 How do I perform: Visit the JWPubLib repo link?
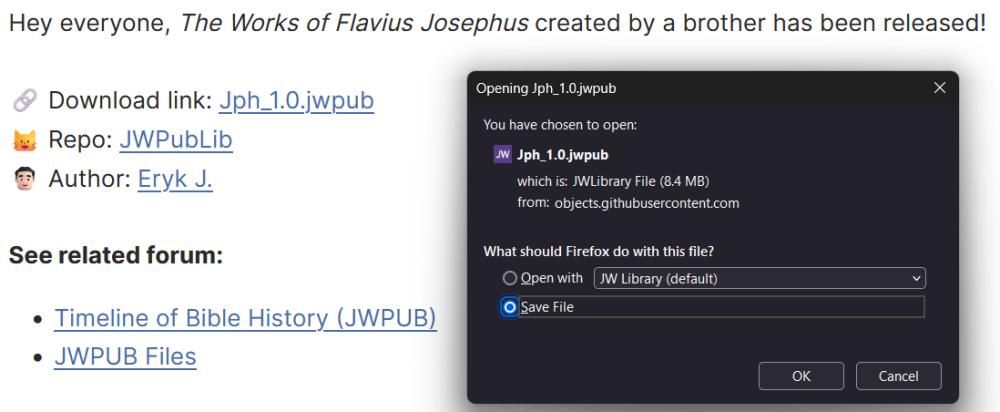(176, 140)
